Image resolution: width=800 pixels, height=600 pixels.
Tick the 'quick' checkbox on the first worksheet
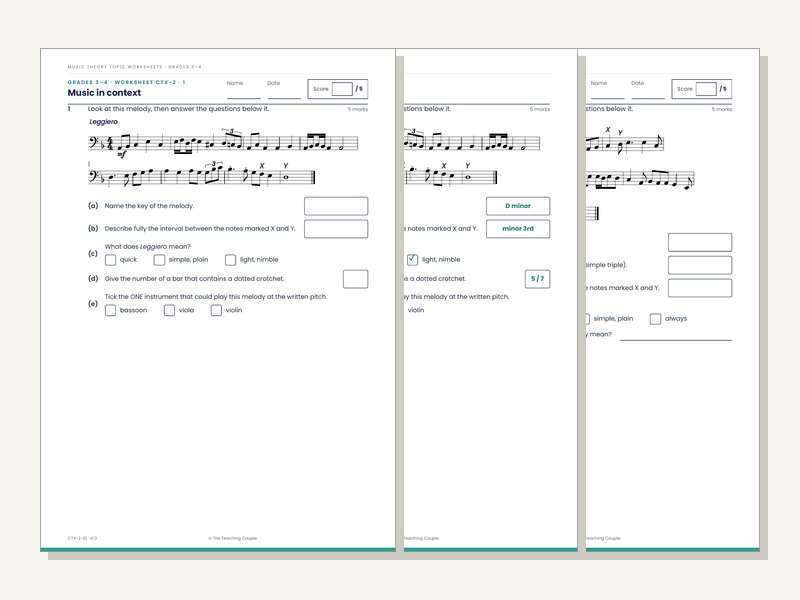(x=110, y=260)
